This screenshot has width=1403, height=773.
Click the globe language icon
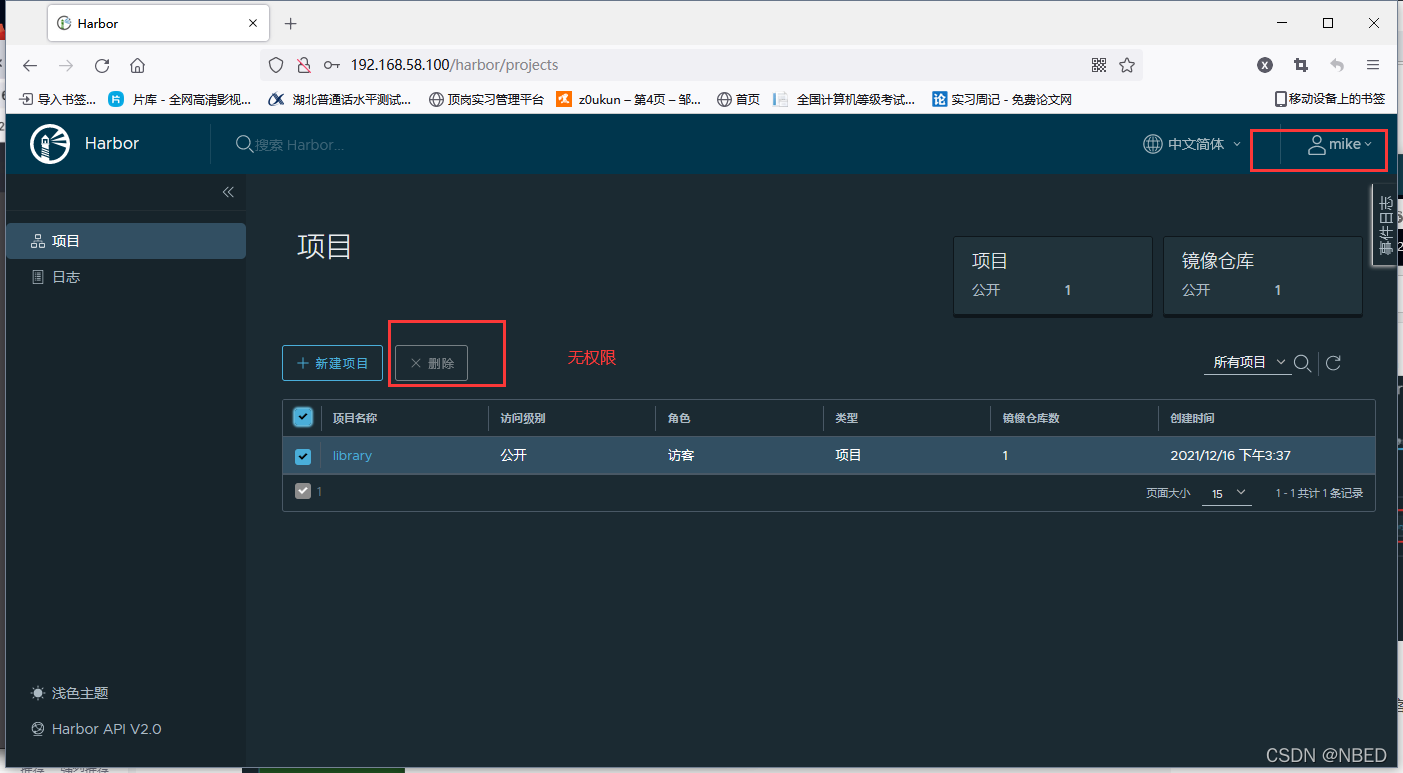point(1153,144)
